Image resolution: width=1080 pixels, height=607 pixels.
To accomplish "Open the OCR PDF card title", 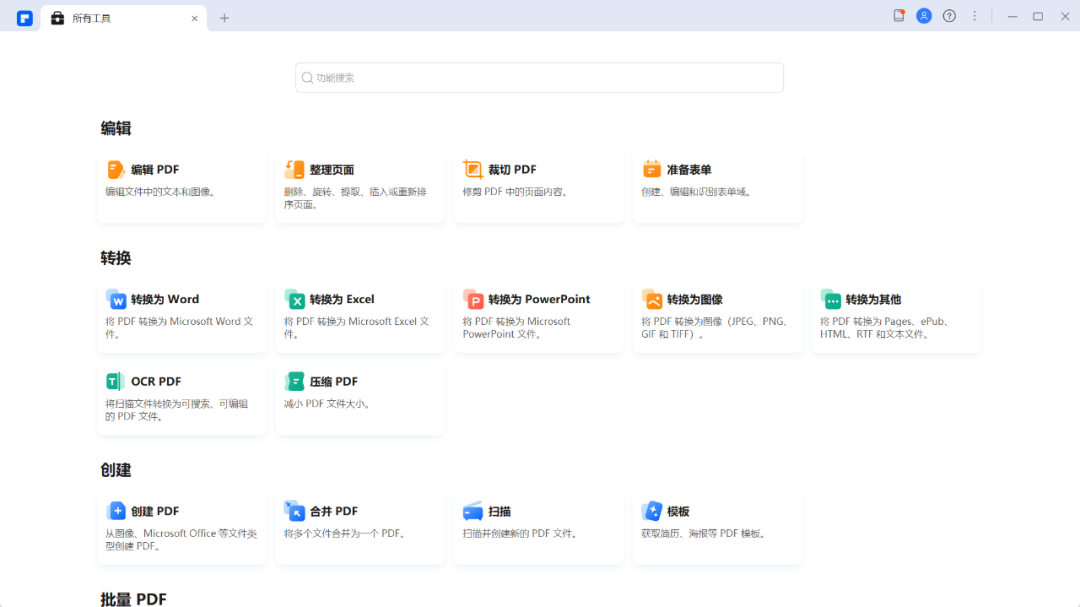I will pyautogui.click(x=156, y=381).
